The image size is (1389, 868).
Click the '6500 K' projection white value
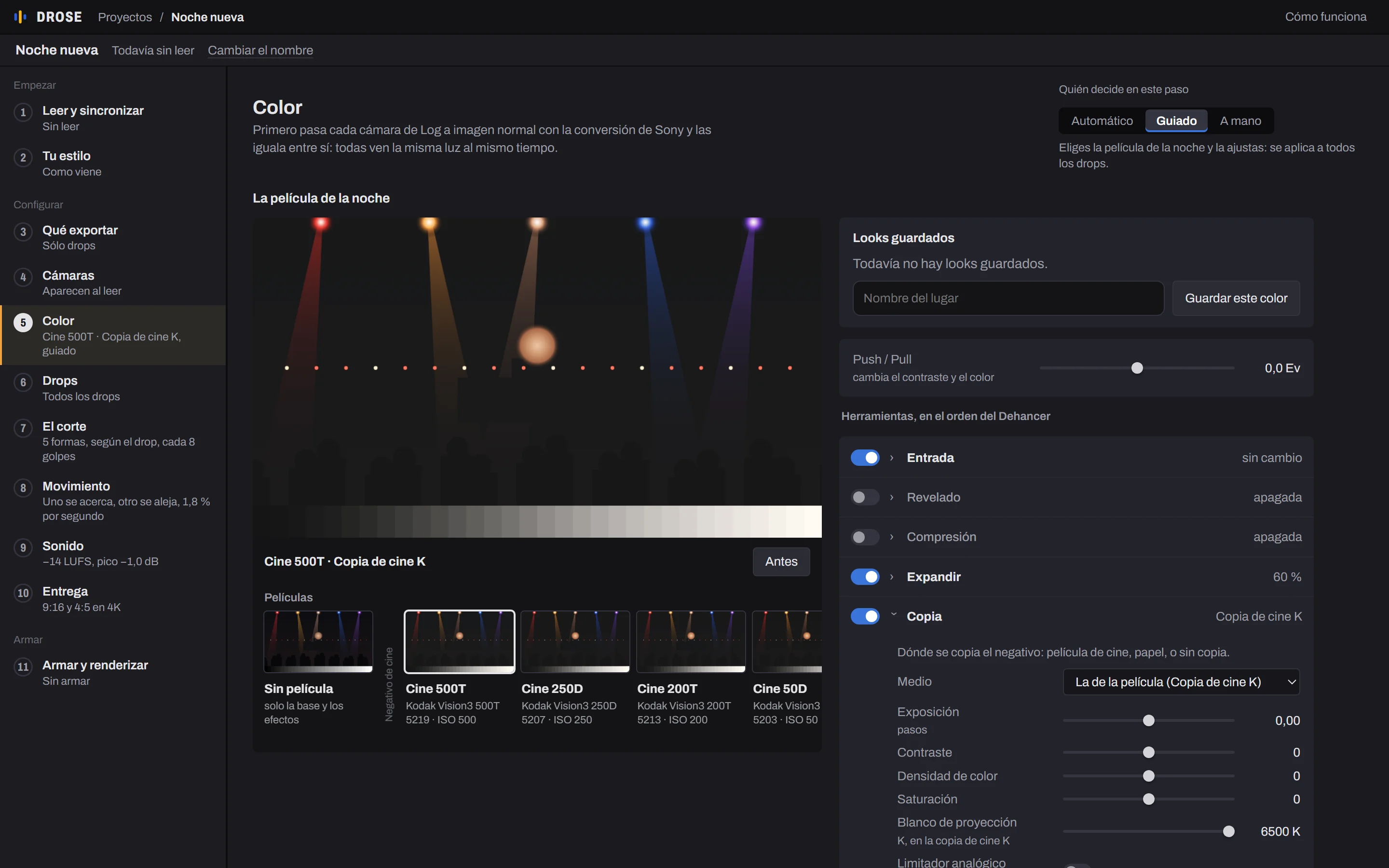click(1280, 831)
